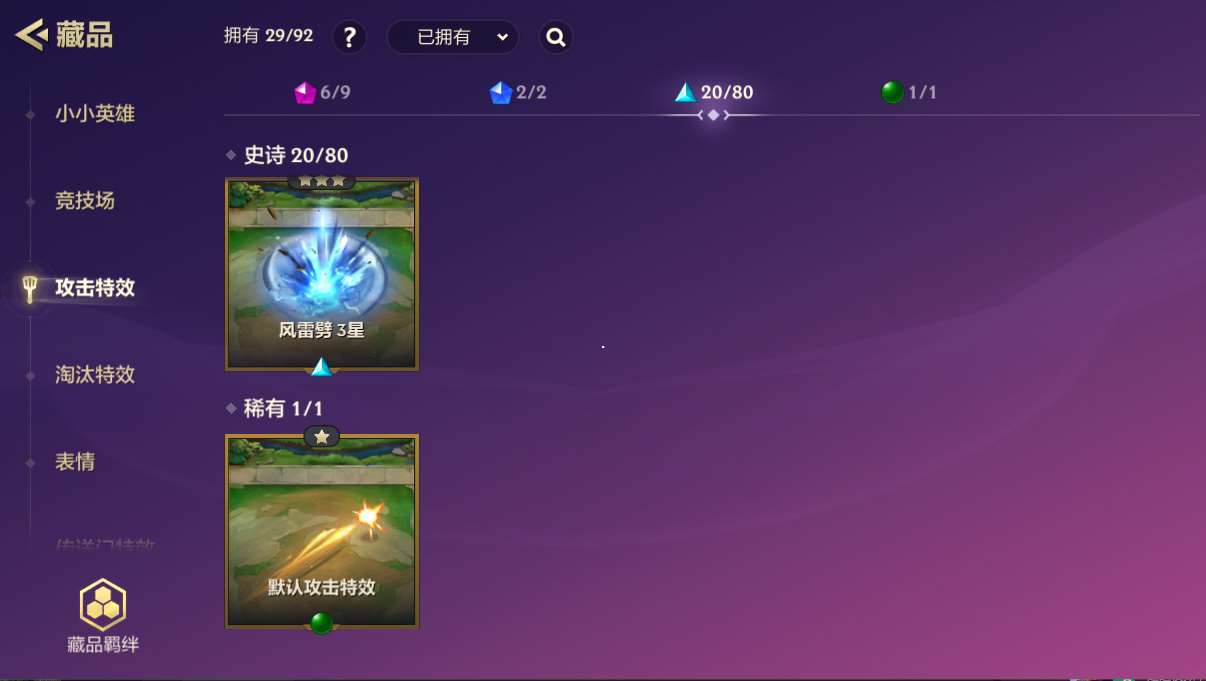The image size is (1206, 681).
Task: Click the three-star badge above 风雷劈
Action: [x=322, y=181]
